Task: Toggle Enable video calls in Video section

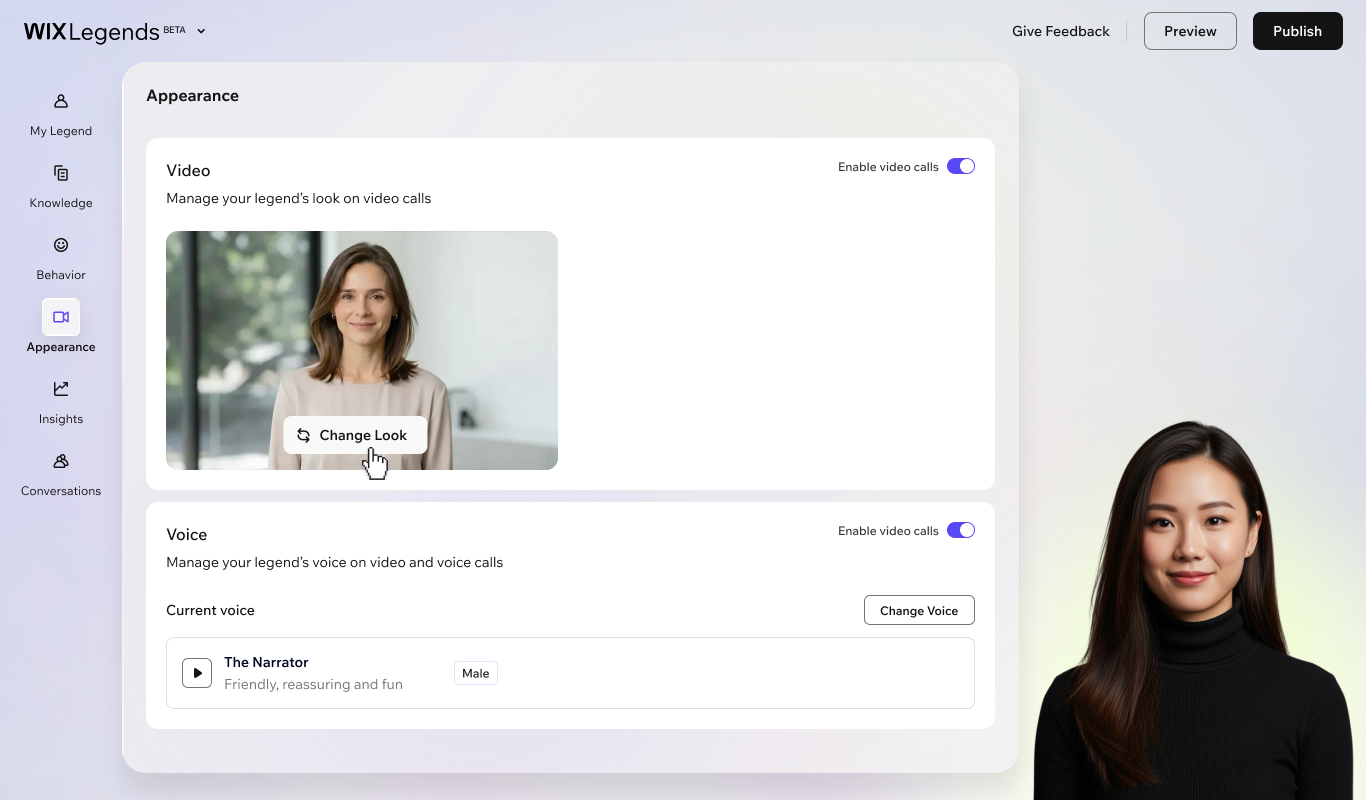Action: (x=961, y=167)
